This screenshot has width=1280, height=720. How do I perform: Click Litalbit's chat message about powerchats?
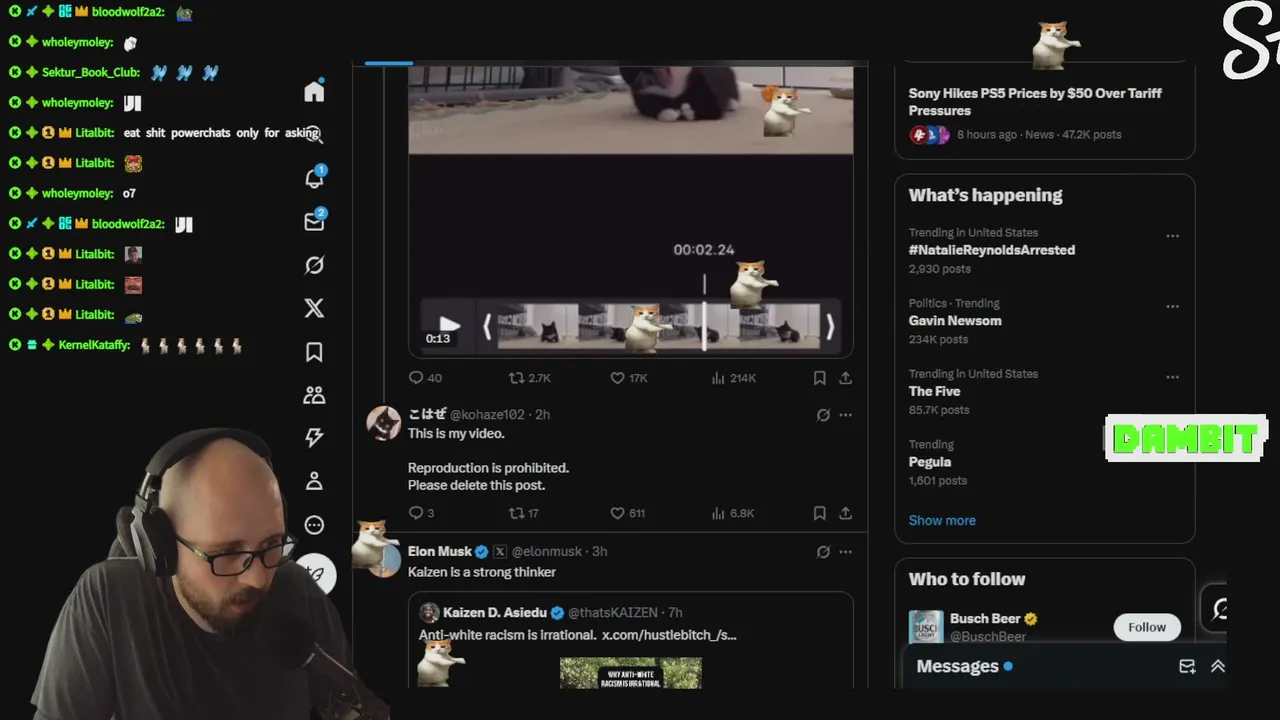pyautogui.click(x=221, y=133)
